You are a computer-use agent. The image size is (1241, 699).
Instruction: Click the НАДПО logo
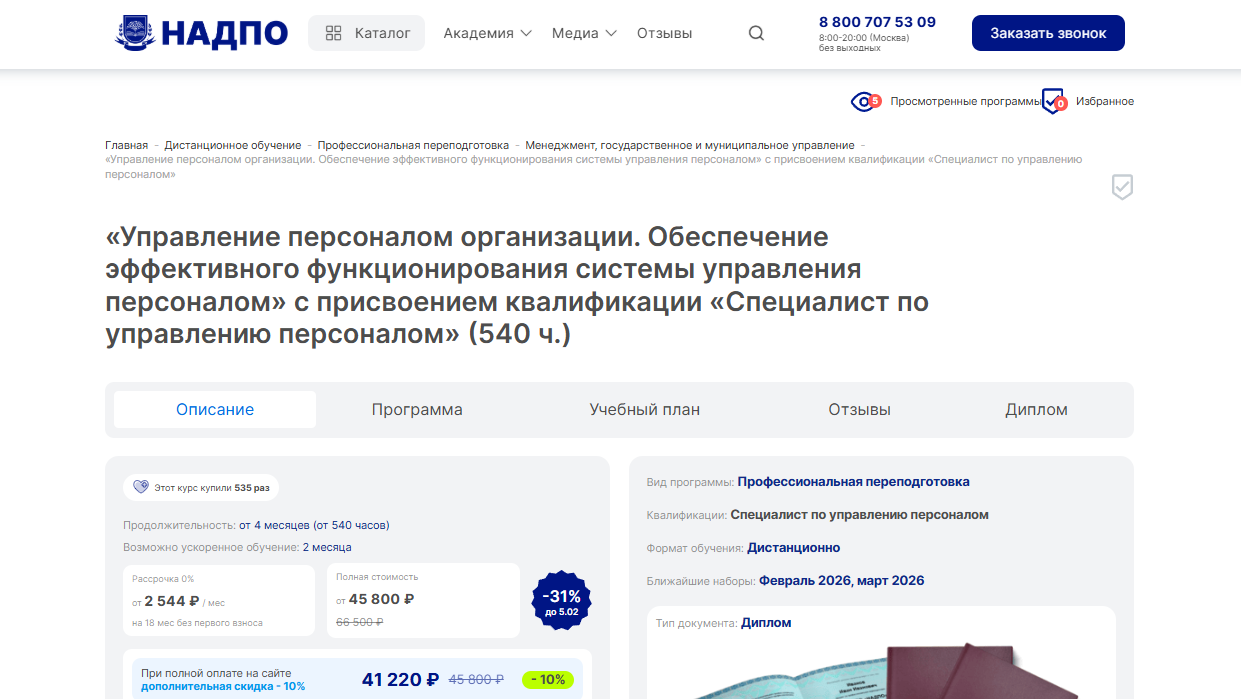[x=201, y=33]
